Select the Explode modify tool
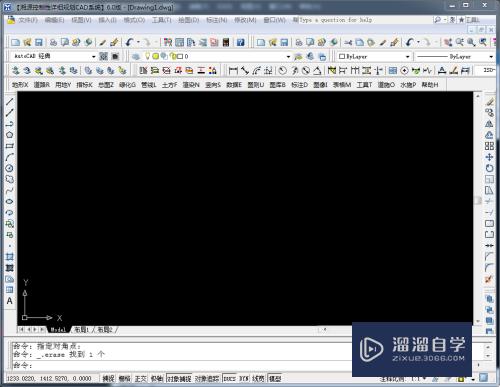Screen dimensions: 500x387 489,279
